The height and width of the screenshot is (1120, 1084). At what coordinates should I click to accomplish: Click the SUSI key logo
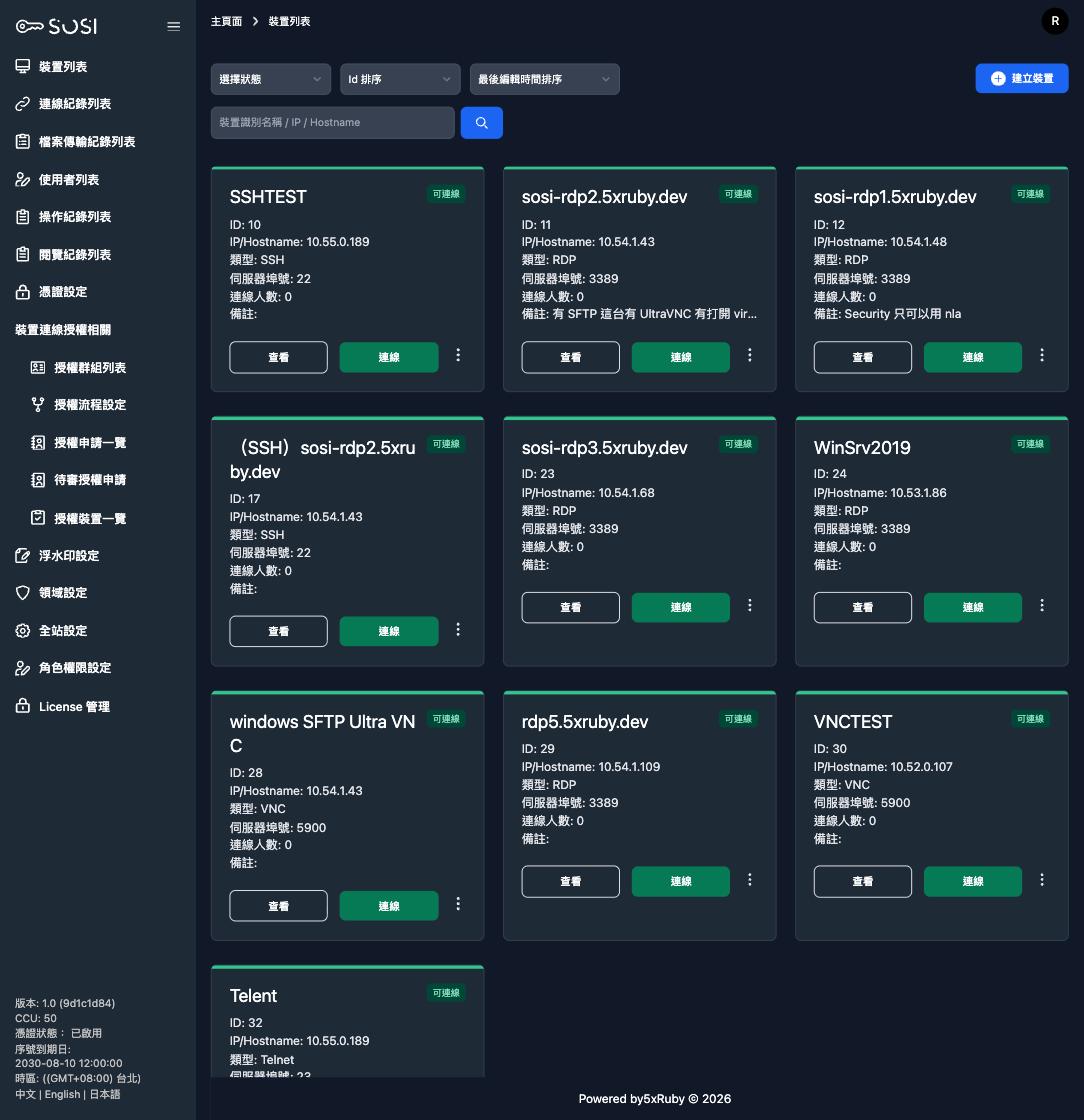56,26
